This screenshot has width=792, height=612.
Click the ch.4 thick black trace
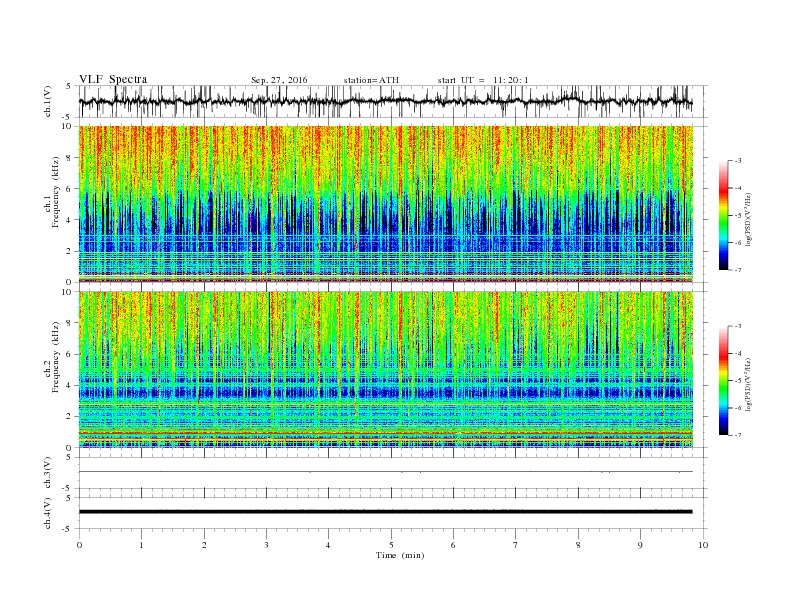pyautogui.click(x=386, y=512)
